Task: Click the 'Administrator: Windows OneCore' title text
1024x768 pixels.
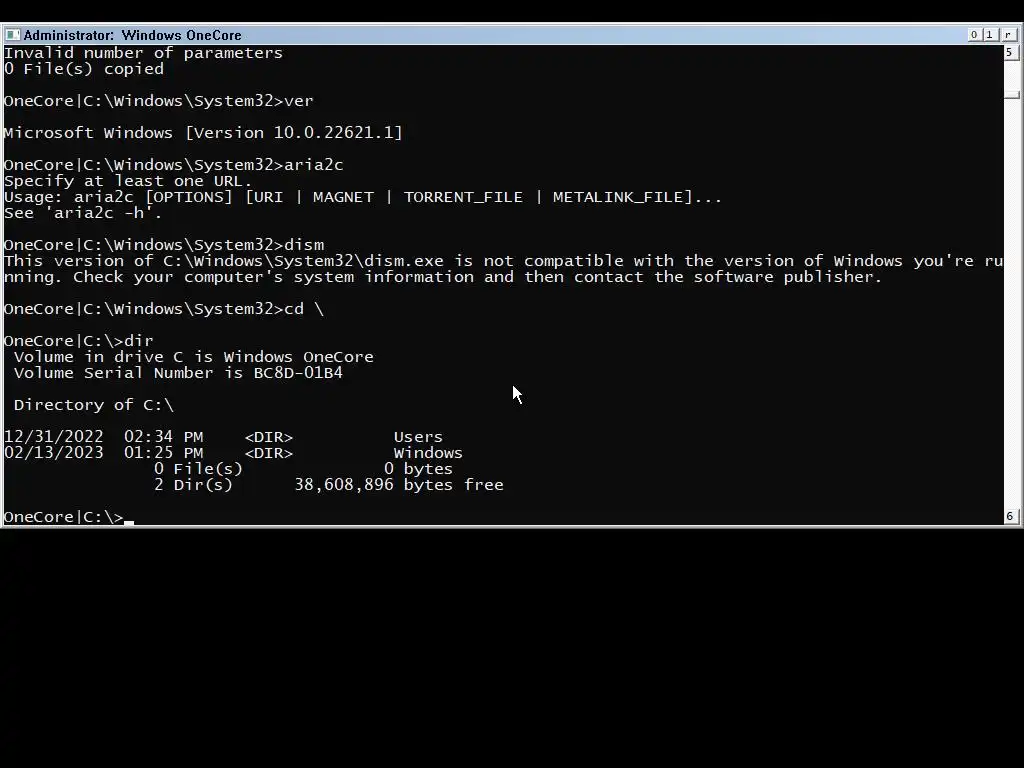Action: click(133, 35)
